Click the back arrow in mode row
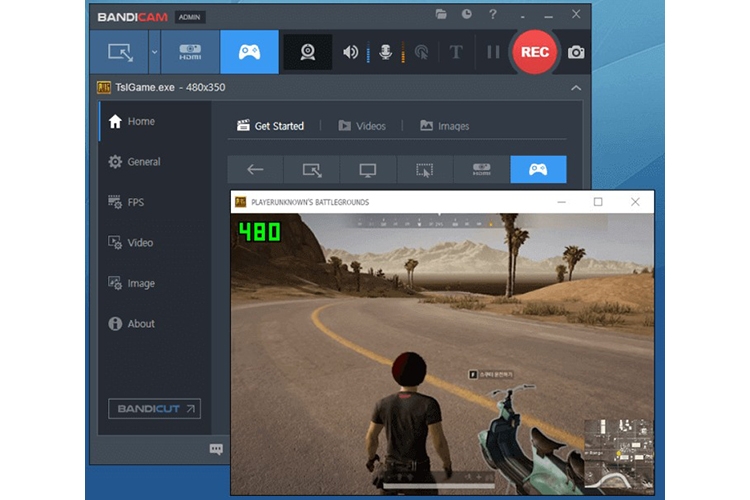 tap(255, 169)
